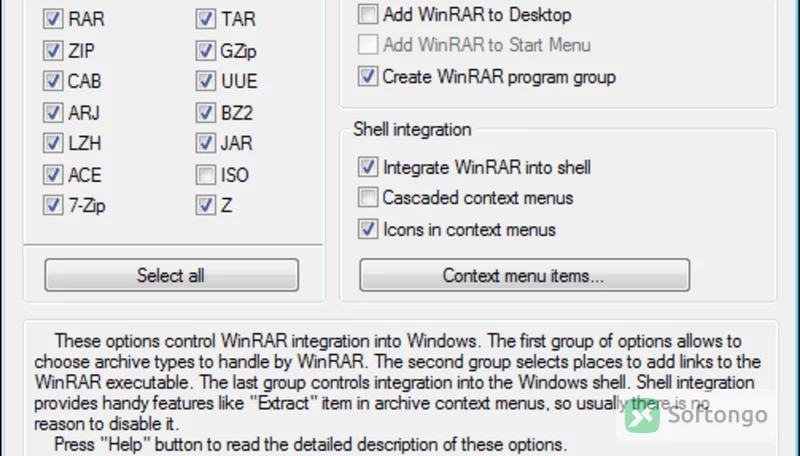The height and width of the screenshot is (456, 800).
Task: Toggle the GZip format checkbox
Action: pos(206,50)
